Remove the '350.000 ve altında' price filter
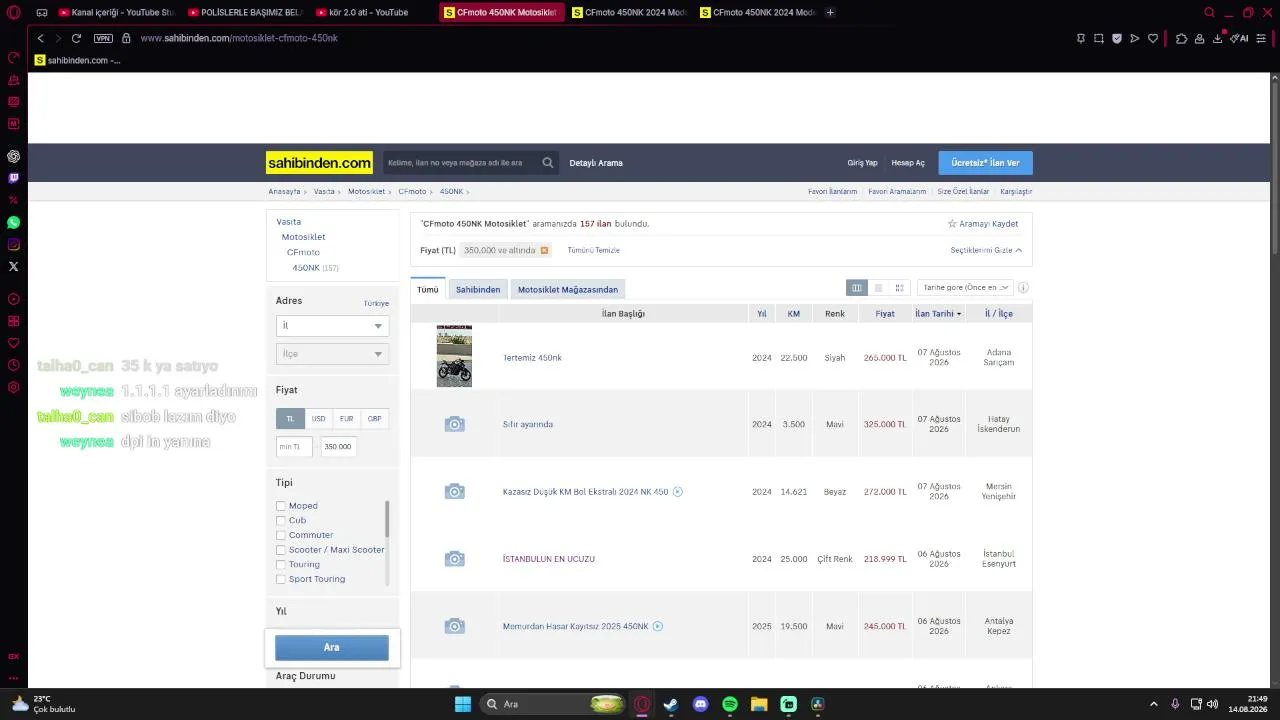 pyautogui.click(x=544, y=251)
